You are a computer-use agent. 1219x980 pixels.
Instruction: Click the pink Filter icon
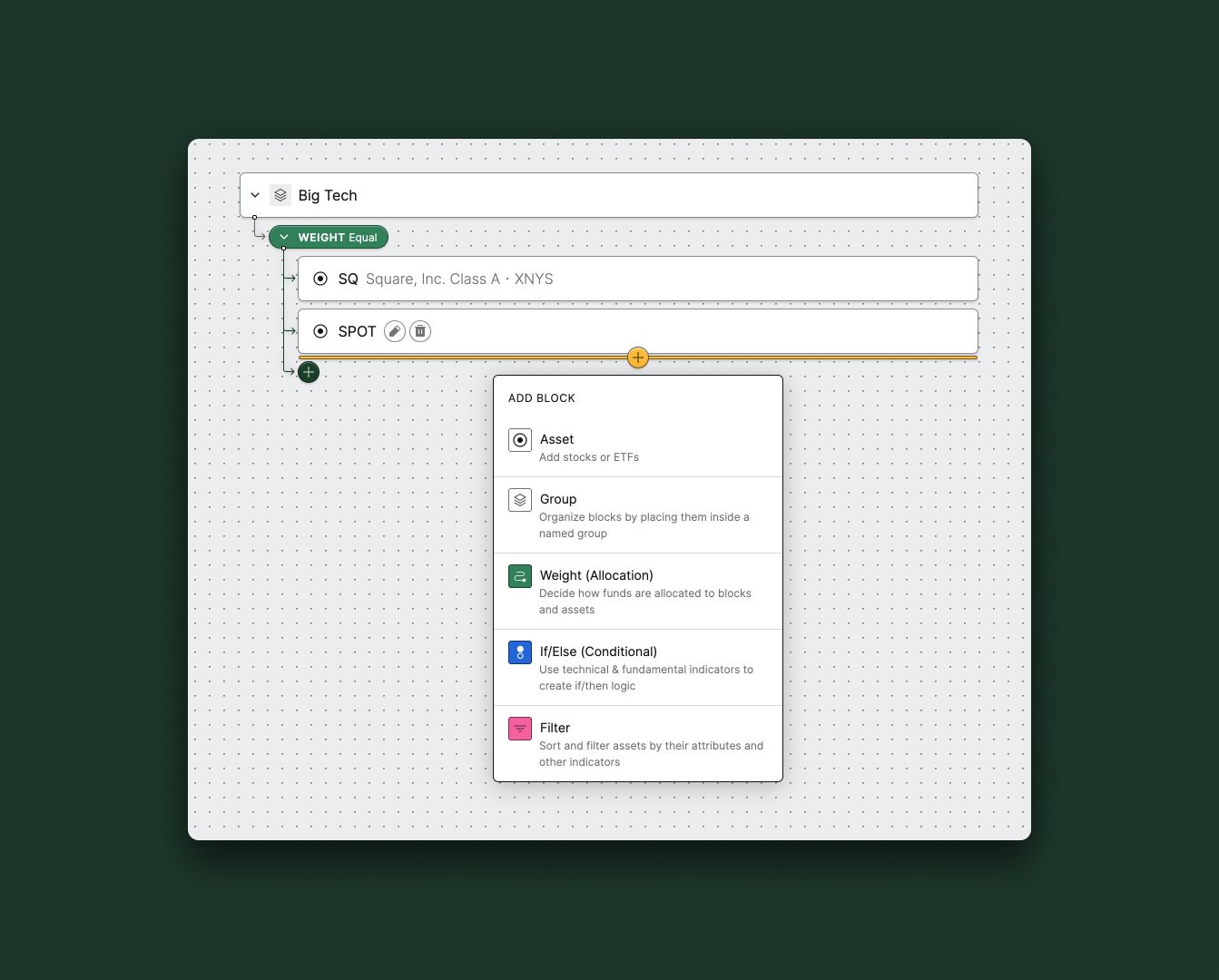pos(520,729)
